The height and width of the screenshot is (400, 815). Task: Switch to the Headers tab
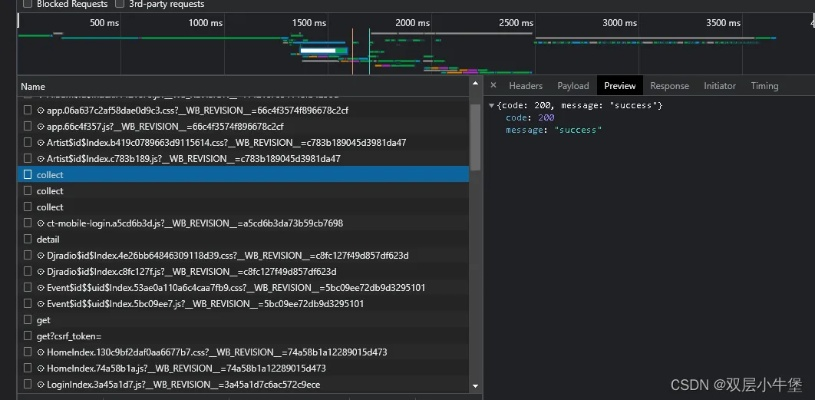(525, 86)
